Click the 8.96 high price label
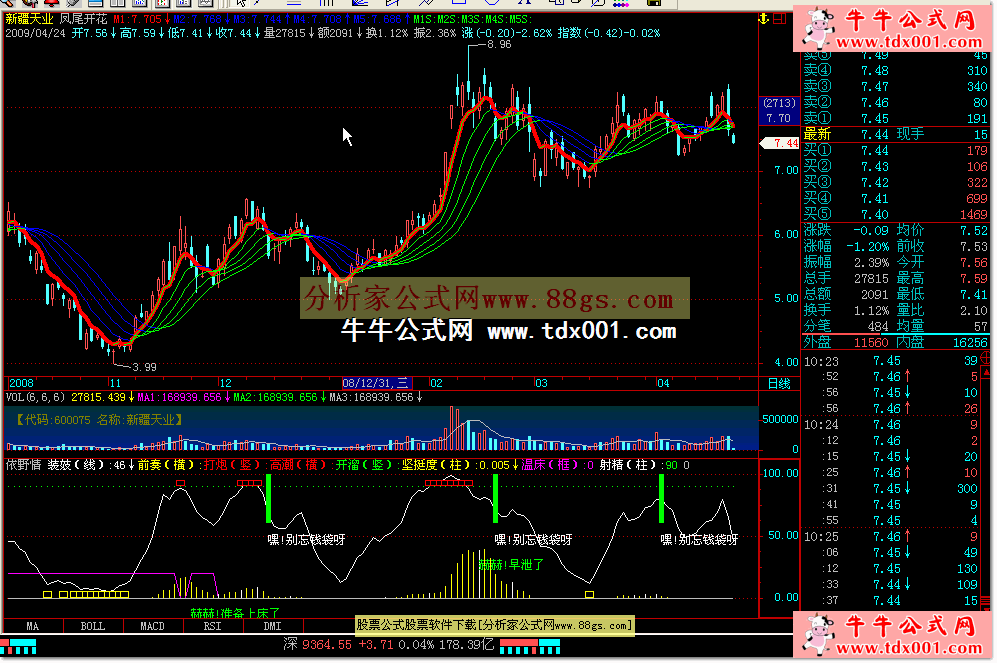 point(498,44)
